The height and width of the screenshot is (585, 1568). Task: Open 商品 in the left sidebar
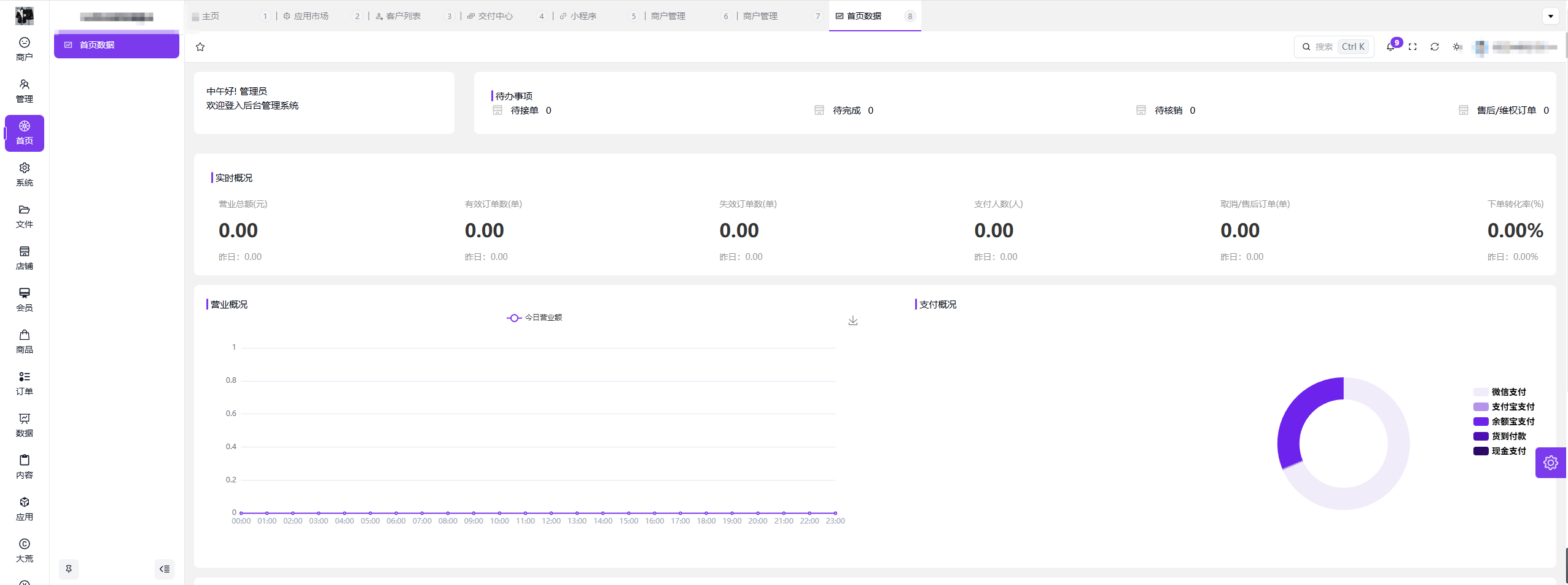[x=25, y=341]
